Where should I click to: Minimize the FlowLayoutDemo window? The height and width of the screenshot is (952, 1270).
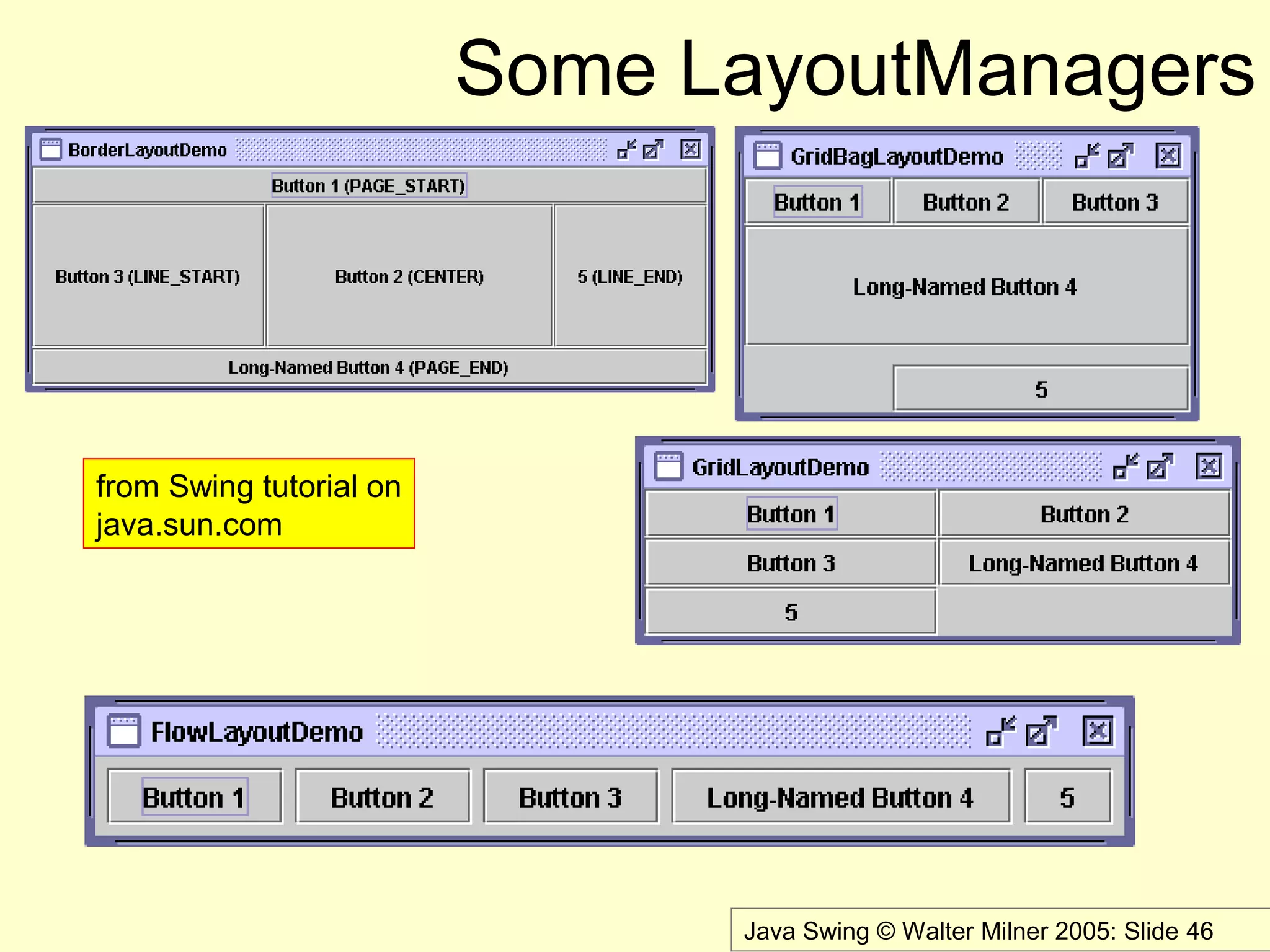[x=1001, y=731]
